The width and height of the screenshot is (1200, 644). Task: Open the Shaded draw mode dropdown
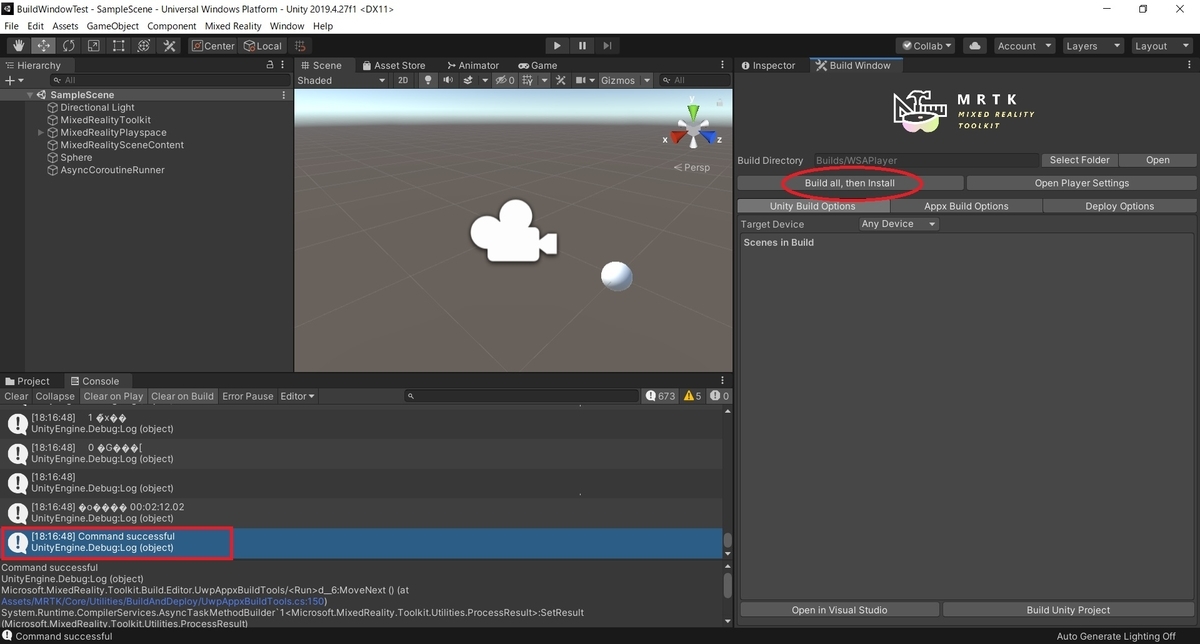point(341,80)
